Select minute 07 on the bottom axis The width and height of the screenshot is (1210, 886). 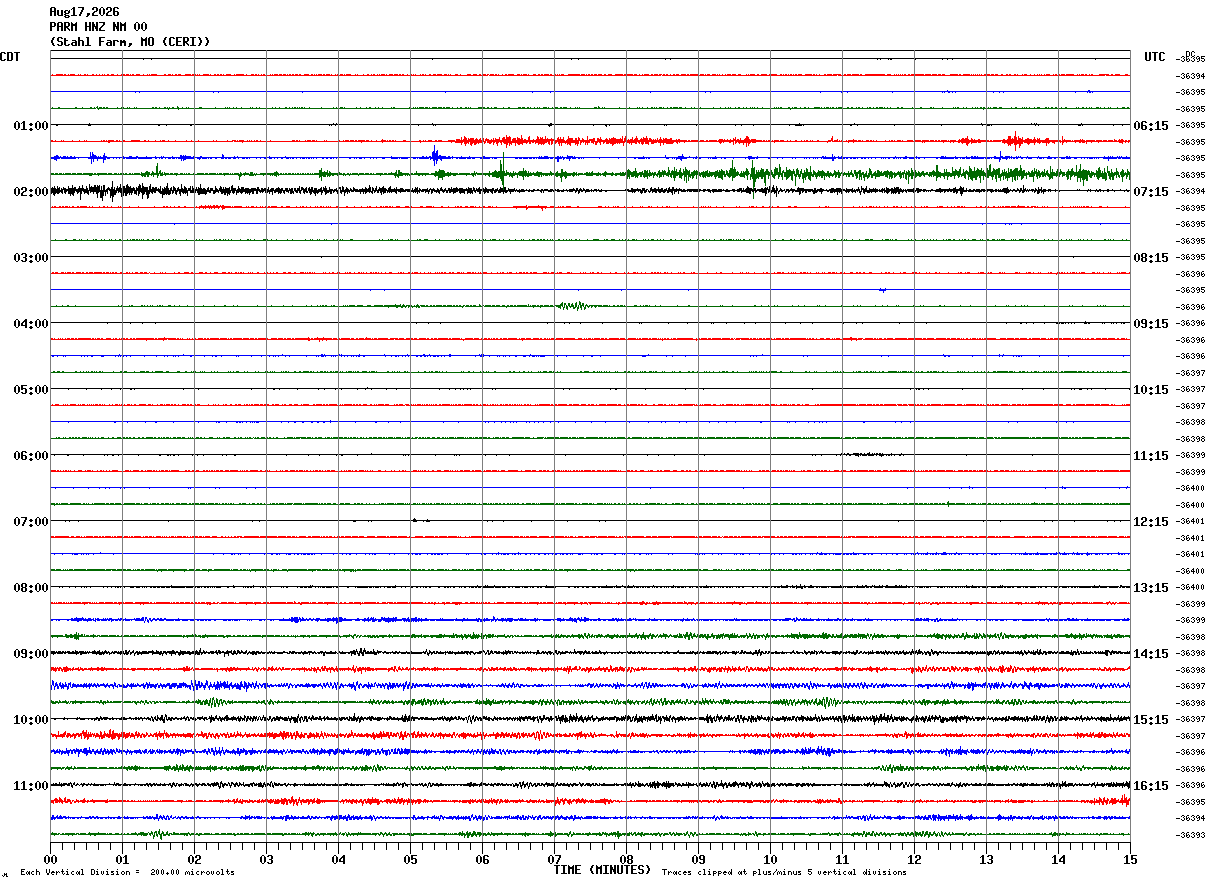point(554,859)
